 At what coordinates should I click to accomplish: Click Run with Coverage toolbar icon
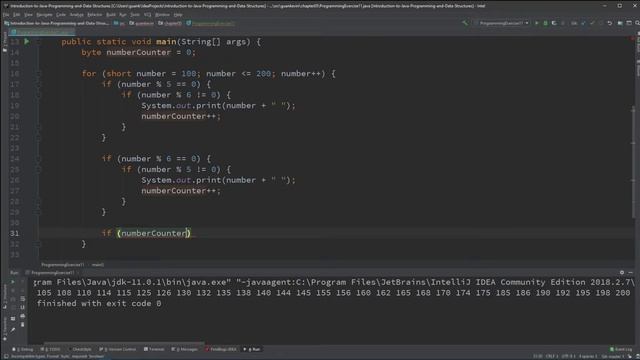point(554,23)
